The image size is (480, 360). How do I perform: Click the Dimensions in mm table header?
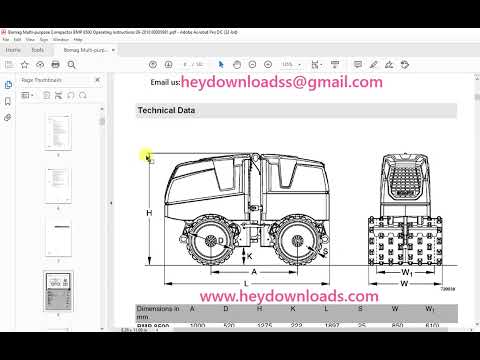point(158,312)
